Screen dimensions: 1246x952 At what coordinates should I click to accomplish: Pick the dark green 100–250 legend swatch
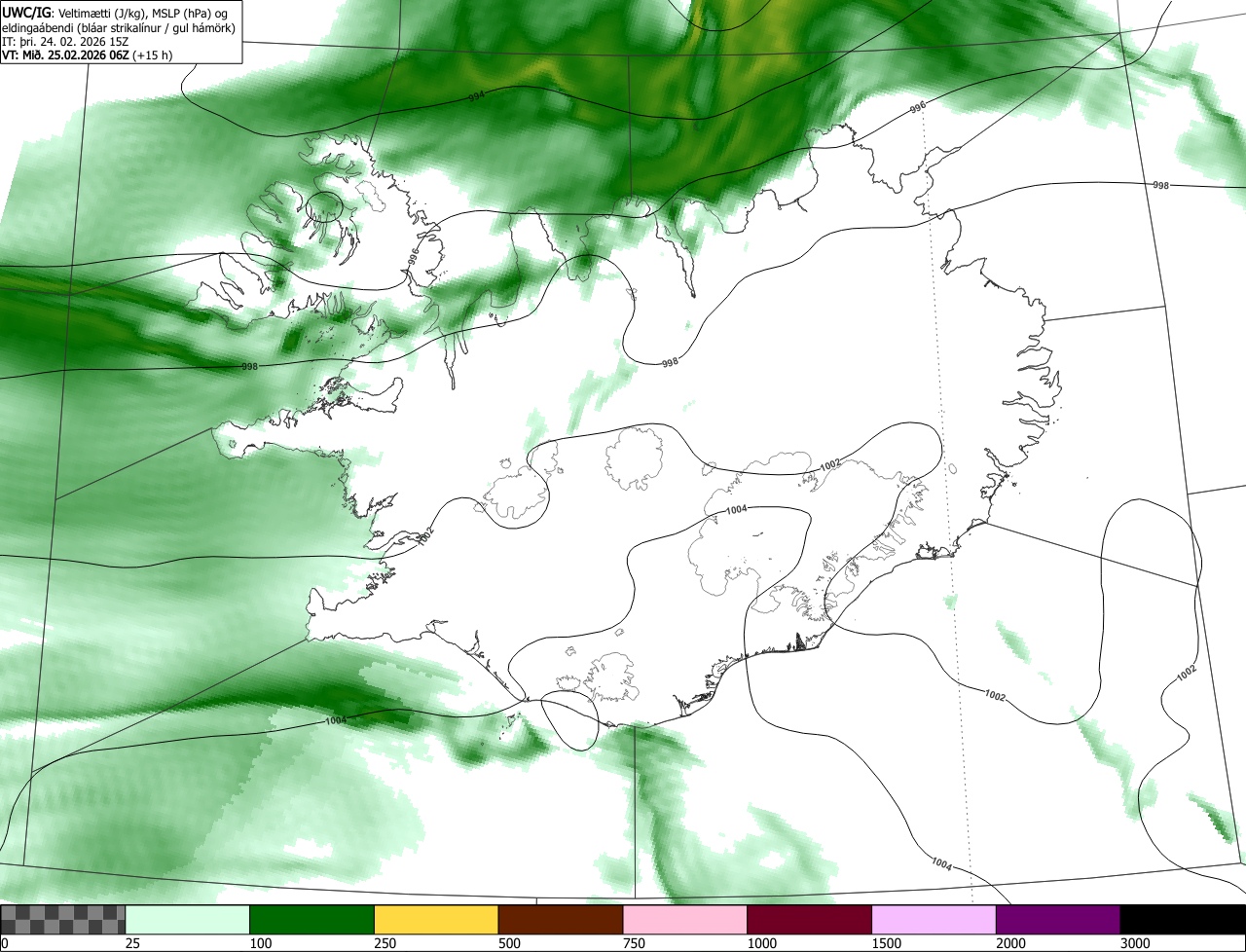312,919
